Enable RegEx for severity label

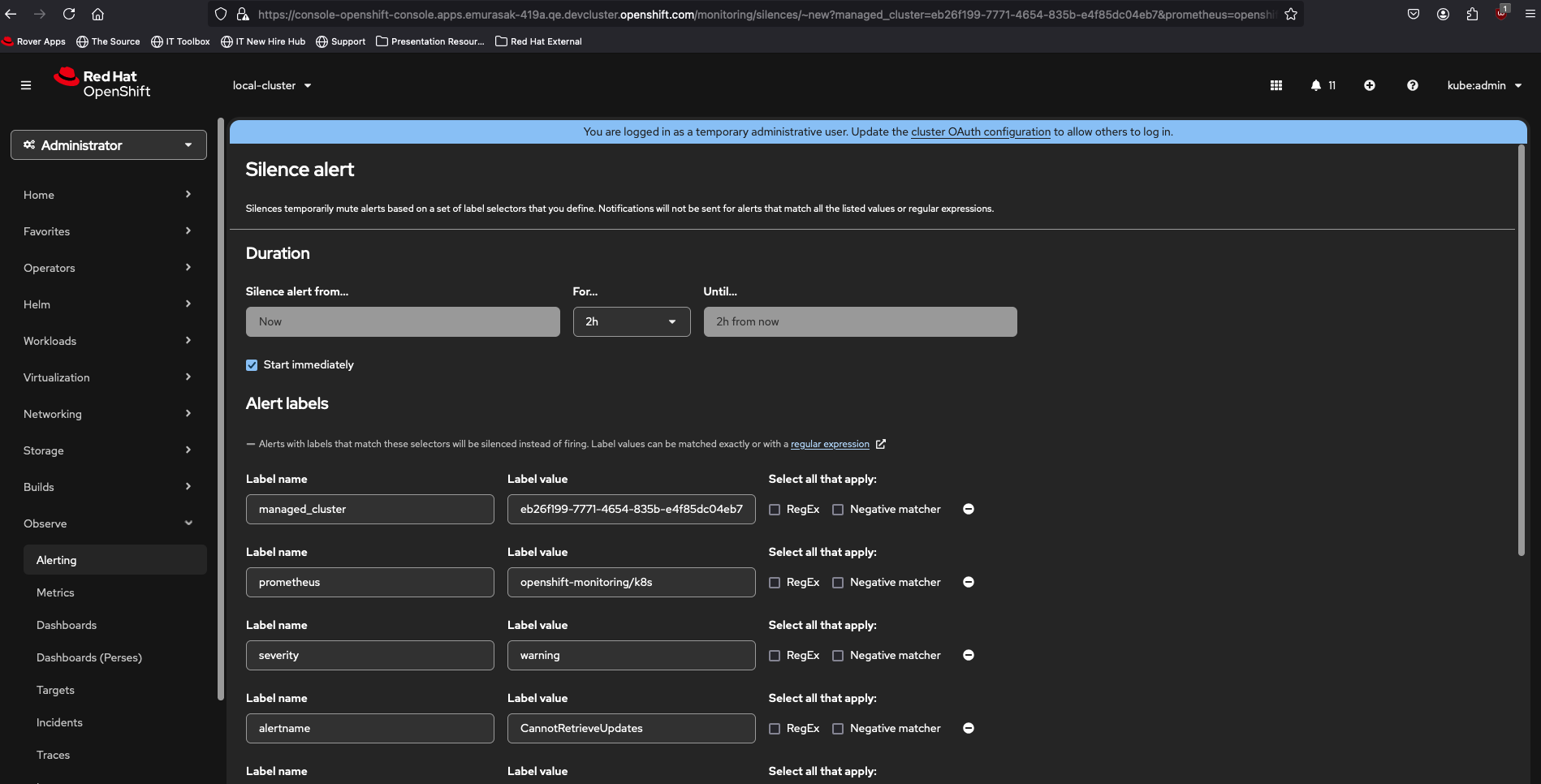(775, 656)
